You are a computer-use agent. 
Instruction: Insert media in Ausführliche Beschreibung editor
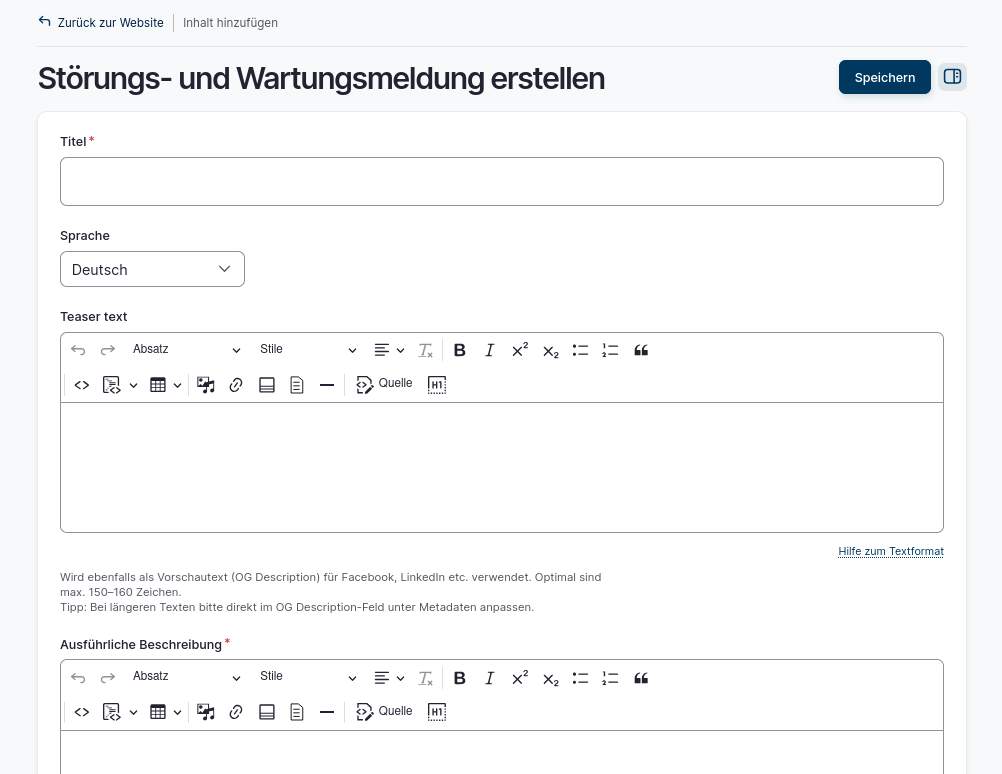206,712
